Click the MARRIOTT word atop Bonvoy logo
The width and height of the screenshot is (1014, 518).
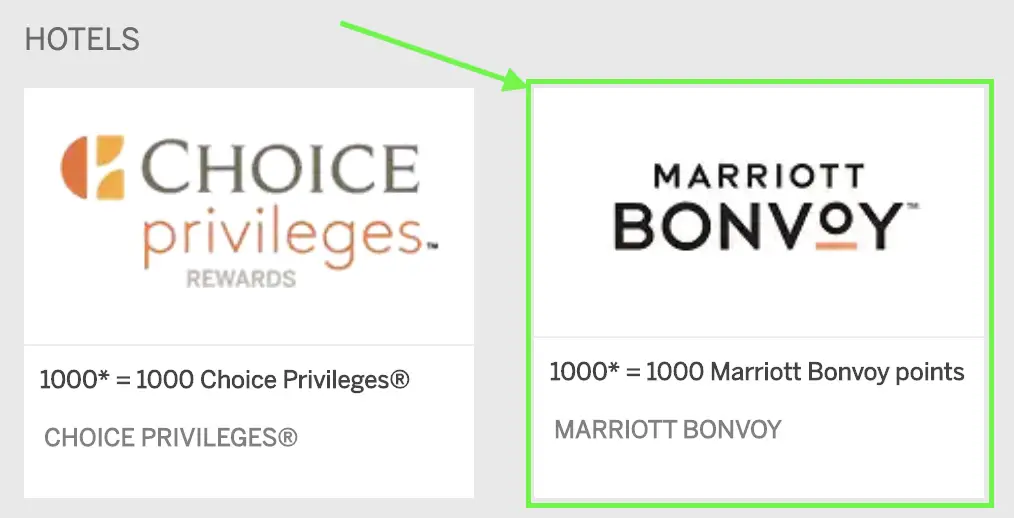[759, 176]
